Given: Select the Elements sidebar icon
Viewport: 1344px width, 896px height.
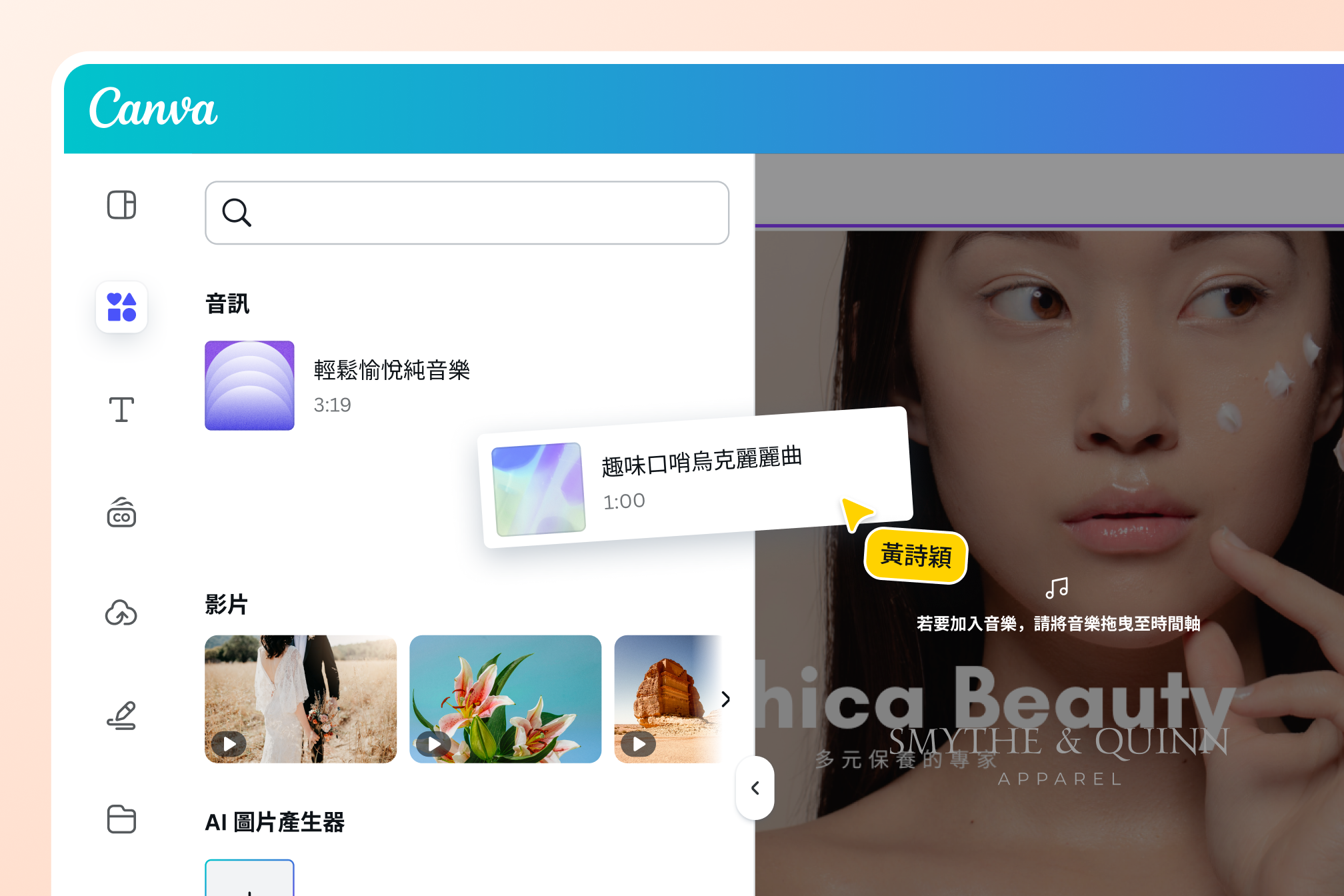Looking at the screenshot, I should point(121,307).
